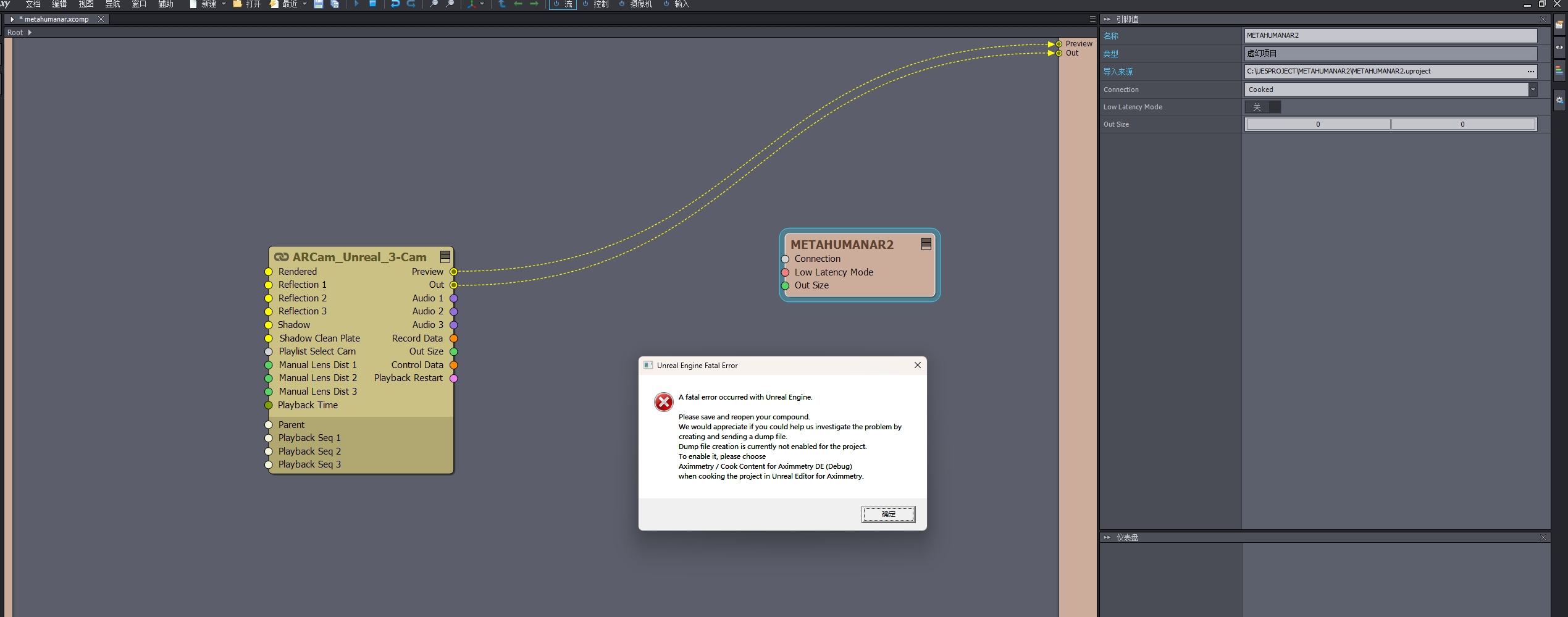Click the 导入来源 label link
1568x617 pixels.
click(x=1118, y=72)
